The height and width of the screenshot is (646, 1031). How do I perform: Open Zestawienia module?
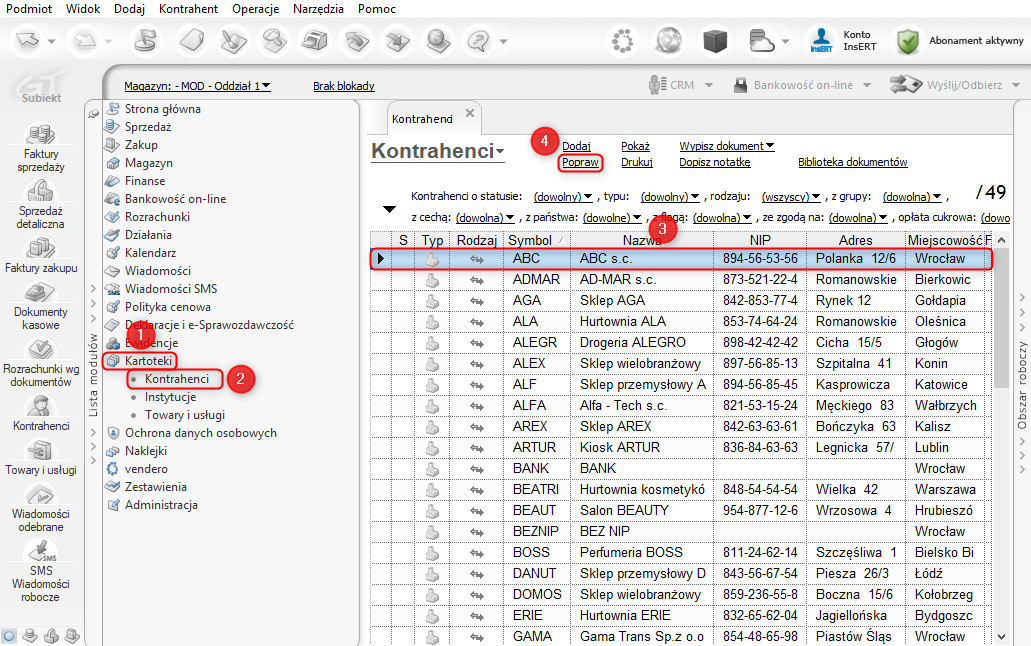(x=156, y=487)
